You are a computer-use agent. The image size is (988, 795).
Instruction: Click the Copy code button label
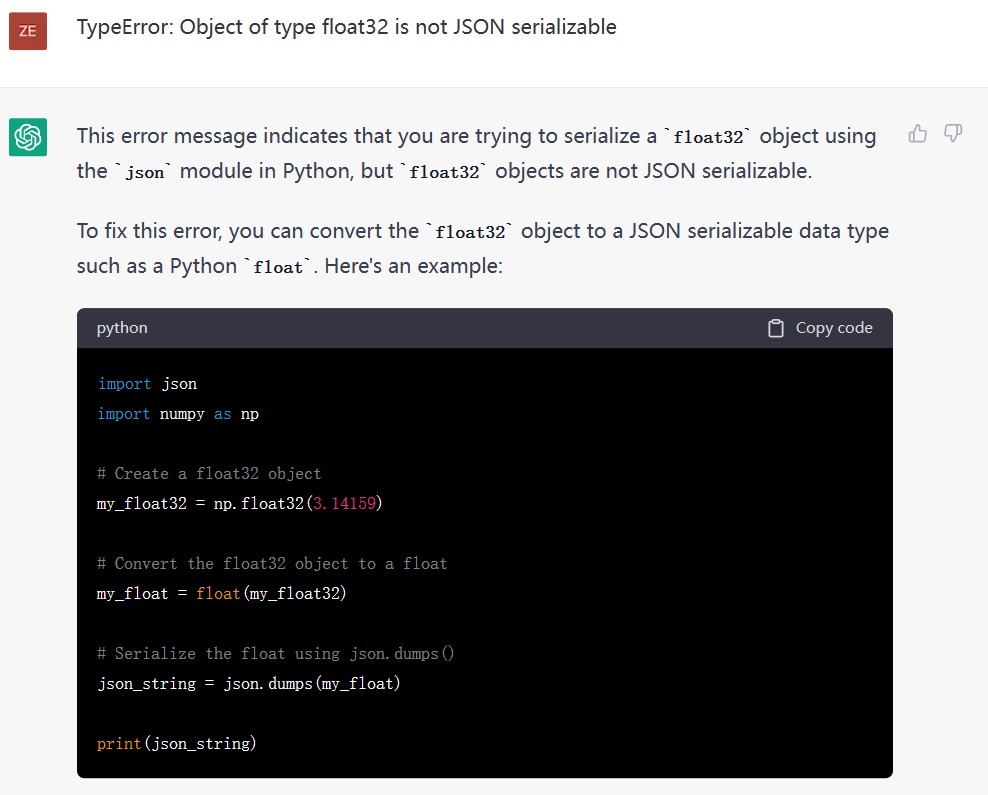(834, 328)
